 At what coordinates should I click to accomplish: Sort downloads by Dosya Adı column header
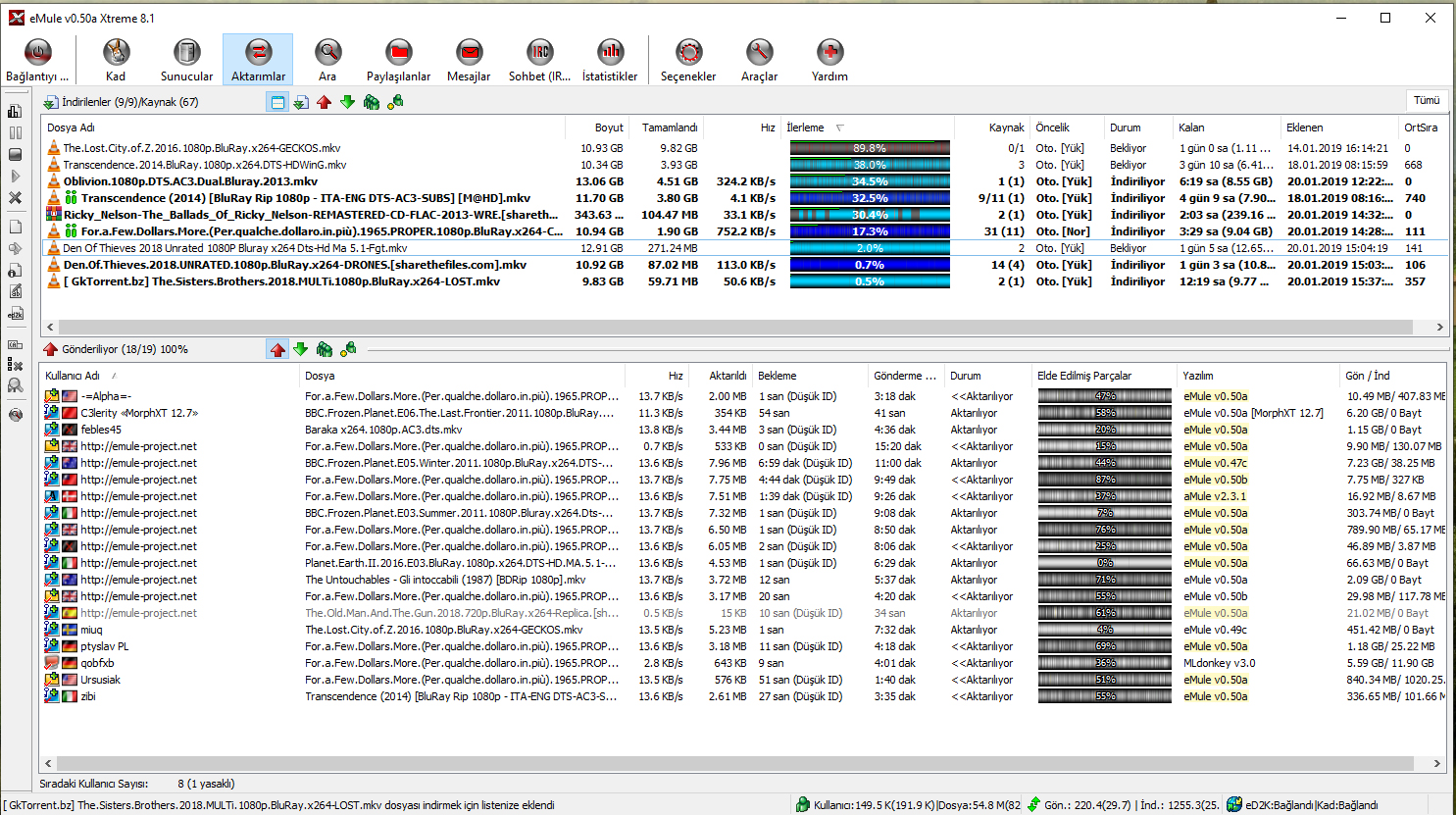tap(304, 127)
